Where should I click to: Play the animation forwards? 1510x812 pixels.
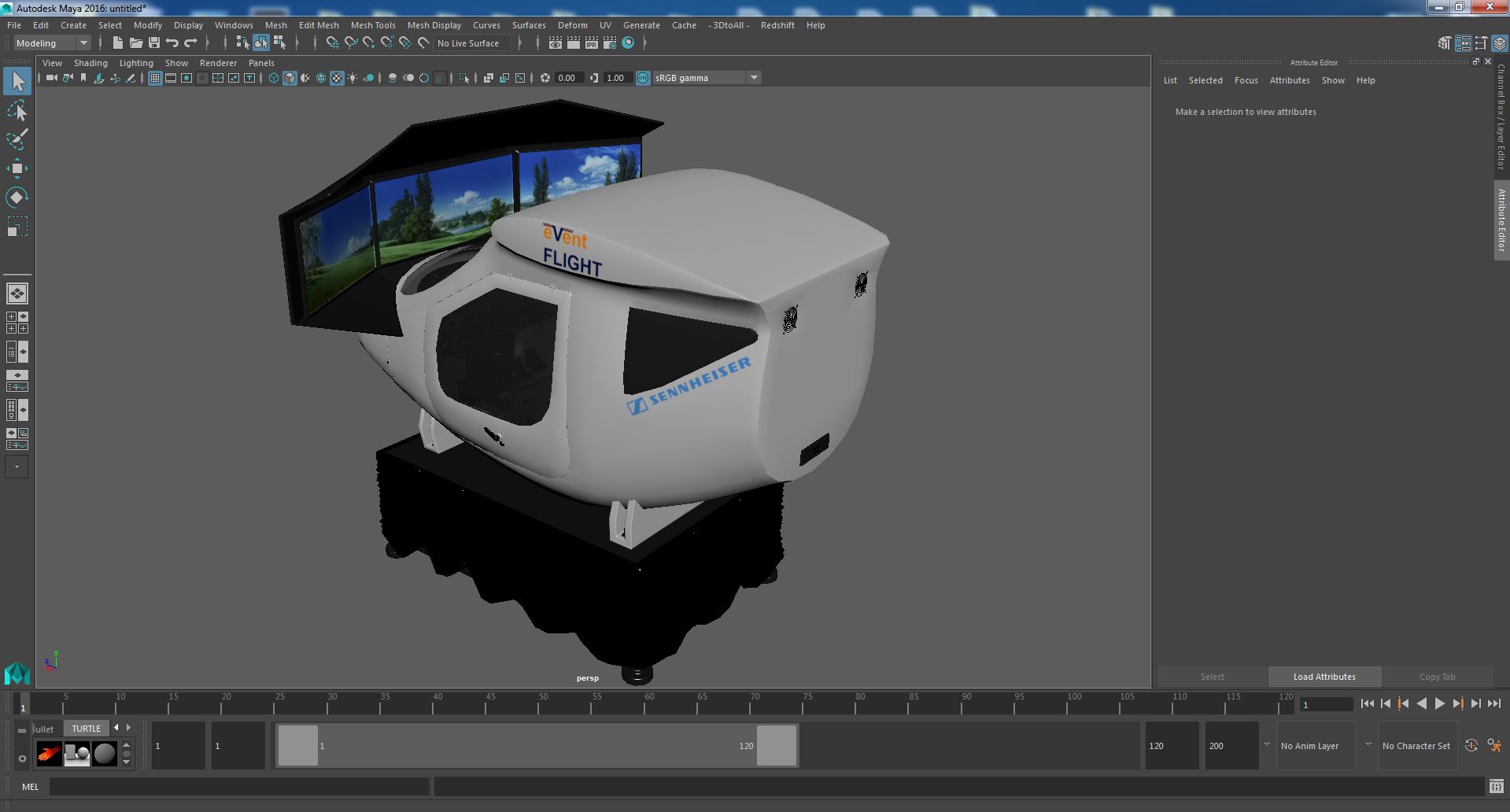pyautogui.click(x=1439, y=704)
